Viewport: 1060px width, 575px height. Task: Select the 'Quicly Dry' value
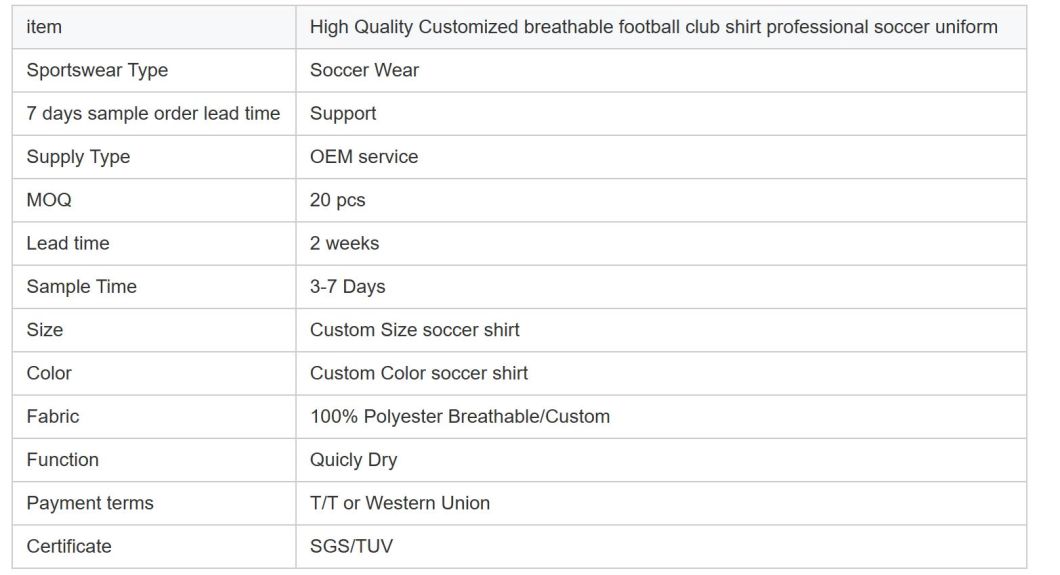(x=353, y=460)
